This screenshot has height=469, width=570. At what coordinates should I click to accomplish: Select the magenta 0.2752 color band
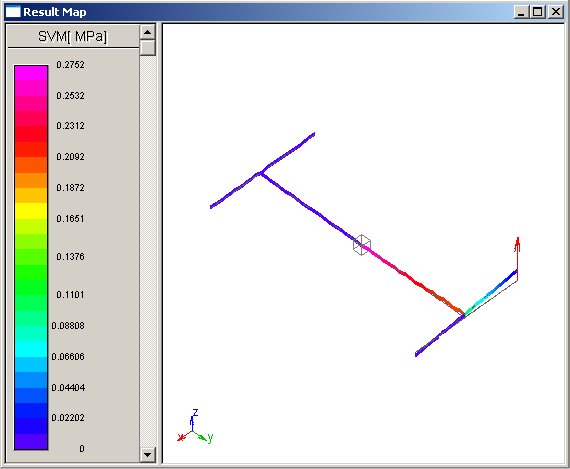pyautogui.click(x=31, y=73)
